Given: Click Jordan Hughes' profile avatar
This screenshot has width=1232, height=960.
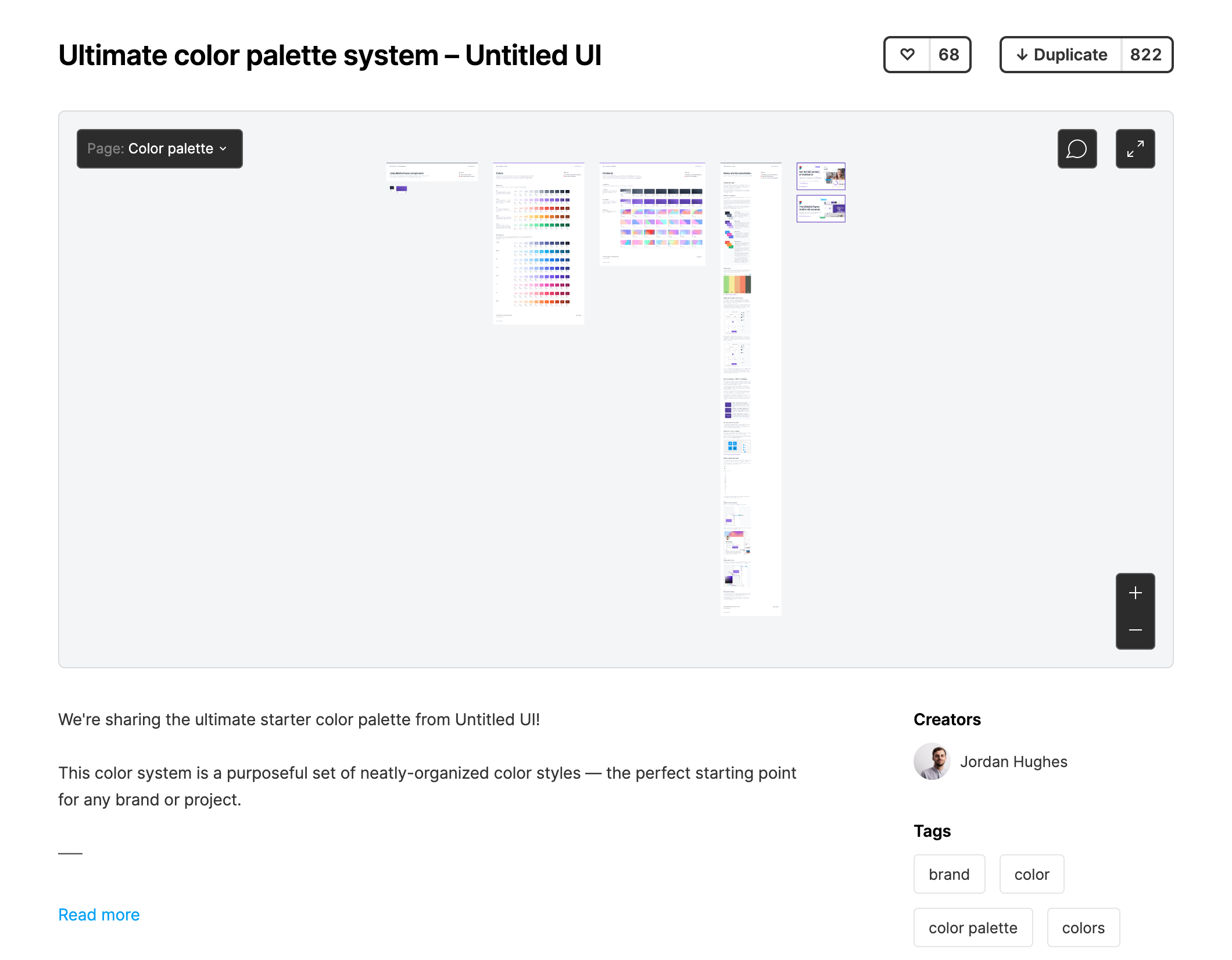Looking at the screenshot, I should 932,762.
